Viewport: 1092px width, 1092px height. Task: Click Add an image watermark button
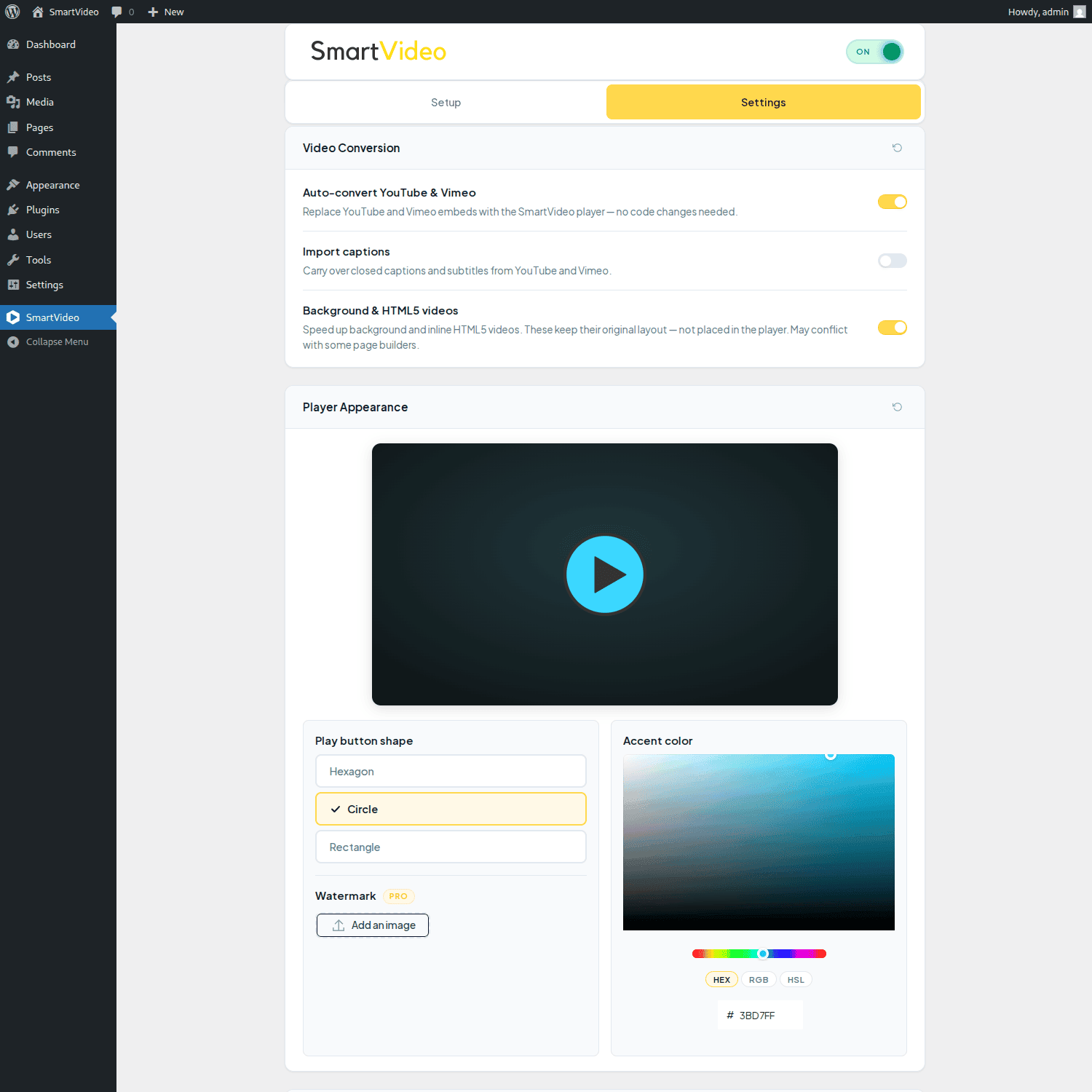pos(373,925)
